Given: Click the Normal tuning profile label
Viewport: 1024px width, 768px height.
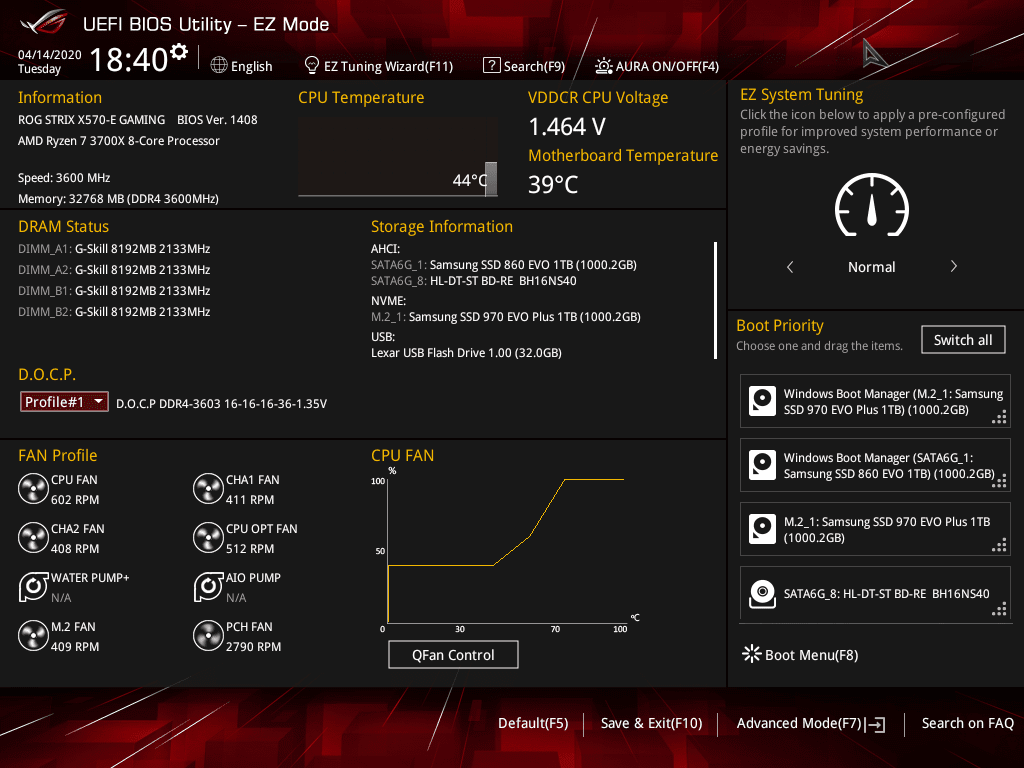Looking at the screenshot, I should coord(871,266).
